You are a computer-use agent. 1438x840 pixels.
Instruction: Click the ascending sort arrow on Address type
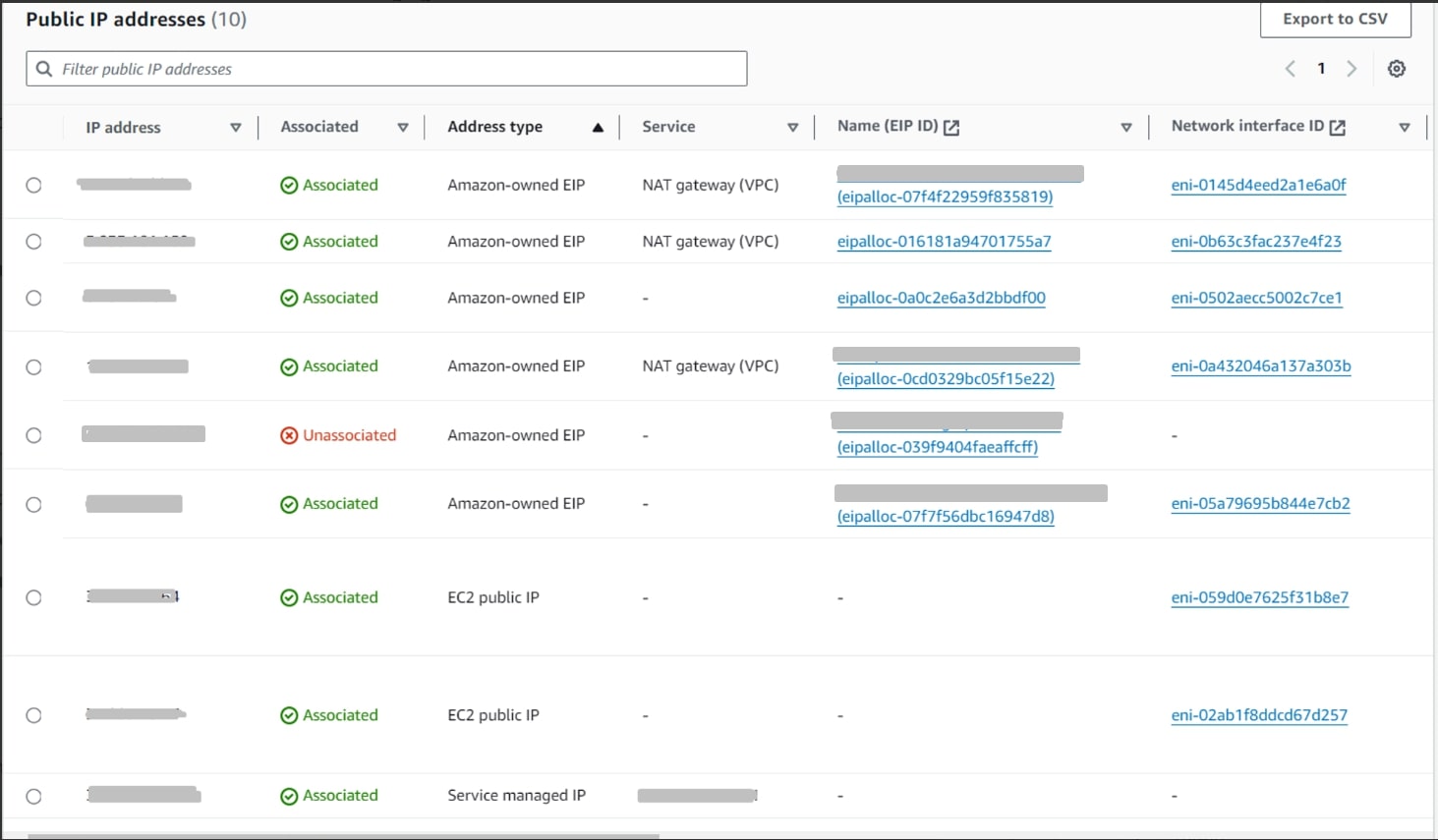[x=598, y=127]
